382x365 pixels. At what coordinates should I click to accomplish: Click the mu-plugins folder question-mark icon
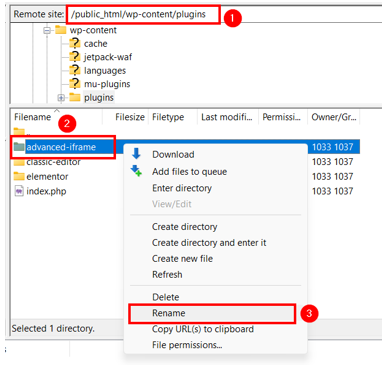point(75,84)
